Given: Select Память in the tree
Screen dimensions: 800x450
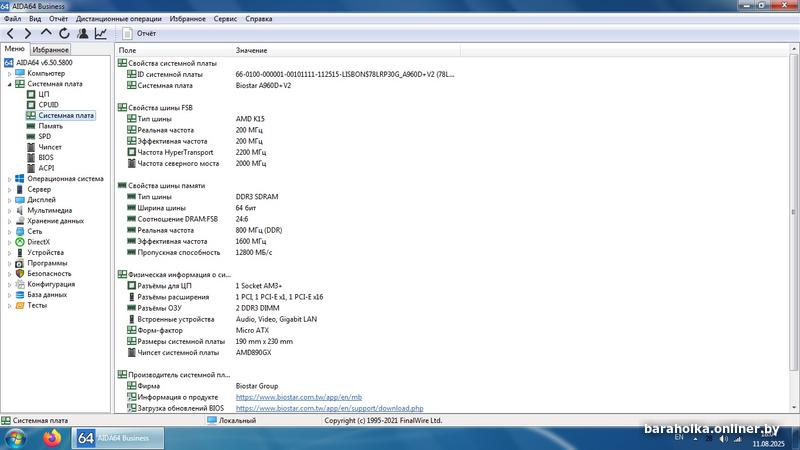Looking at the screenshot, I should point(51,126).
